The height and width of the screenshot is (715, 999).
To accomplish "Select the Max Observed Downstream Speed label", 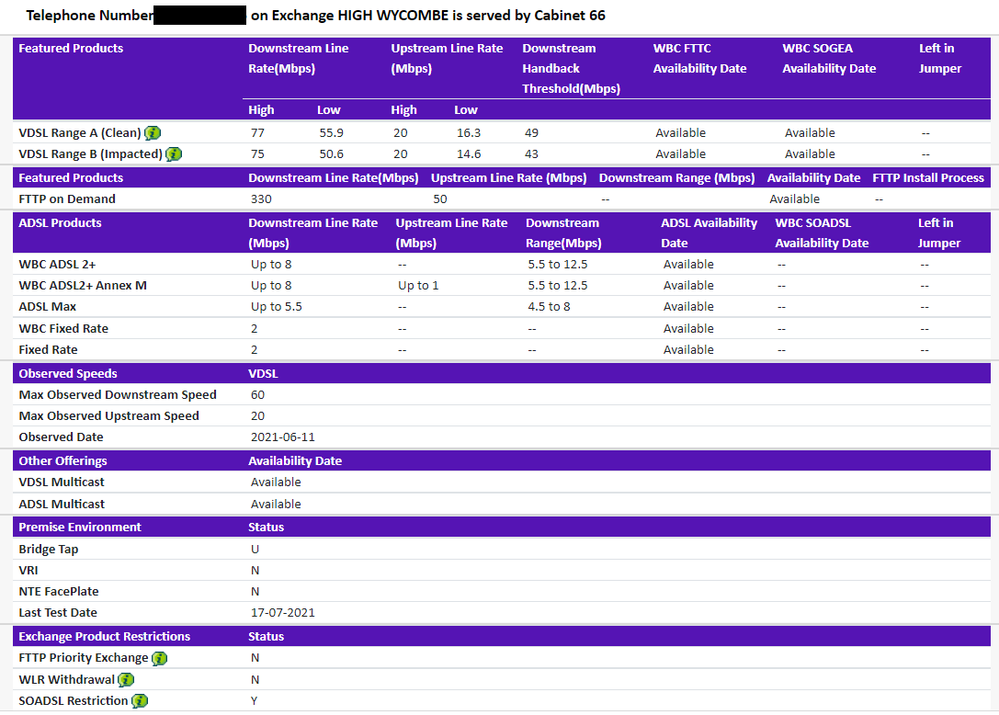I will 118,395.
